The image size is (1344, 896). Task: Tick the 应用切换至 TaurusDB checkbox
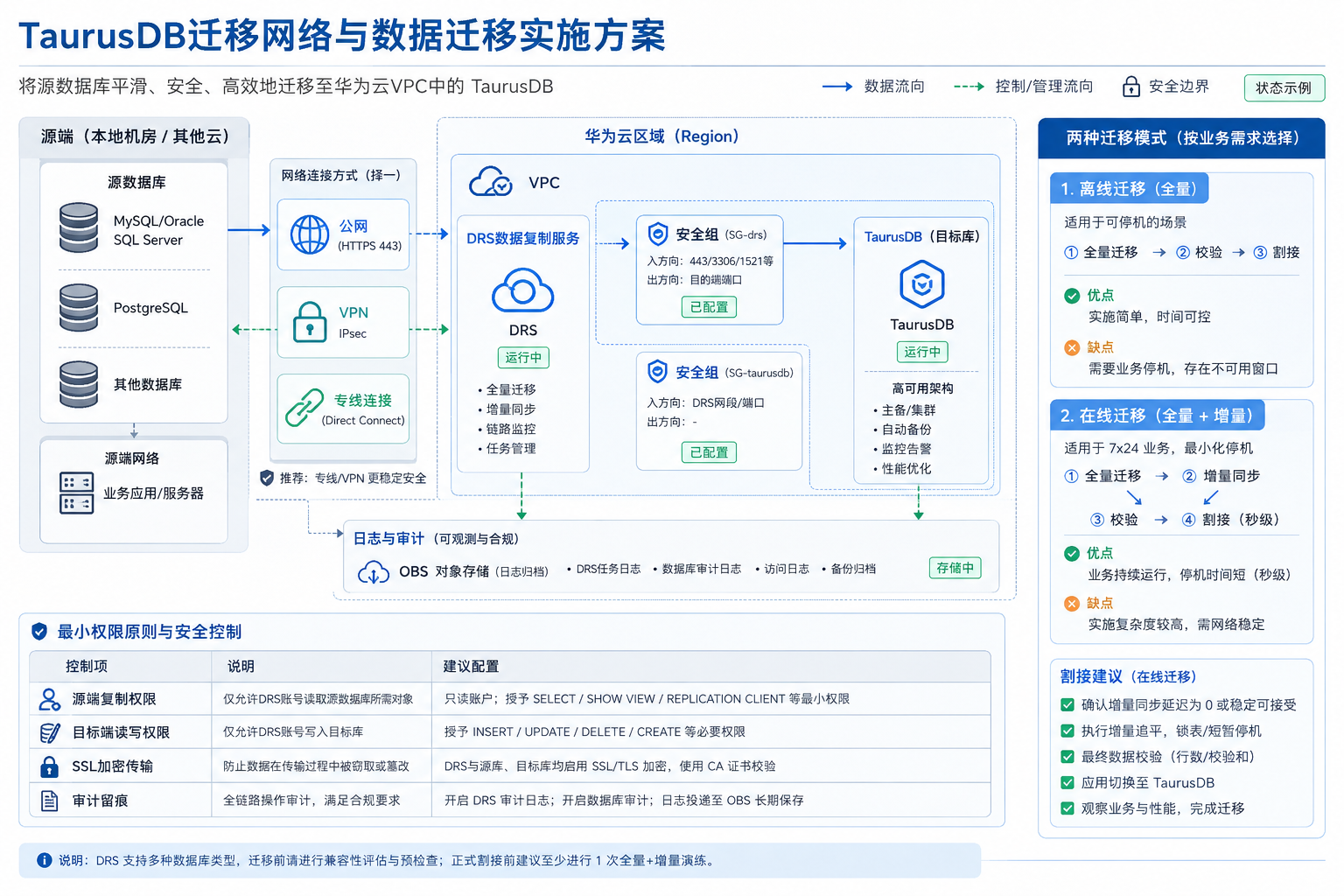[1067, 782]
